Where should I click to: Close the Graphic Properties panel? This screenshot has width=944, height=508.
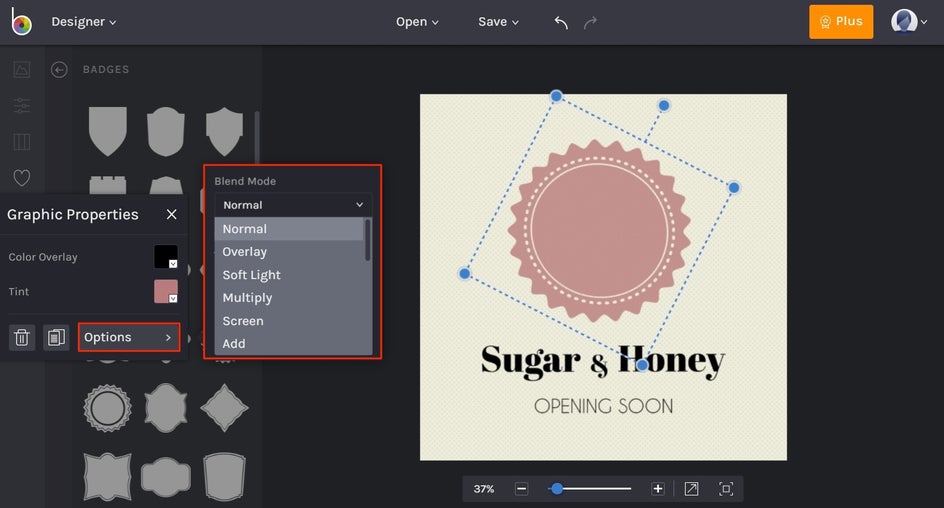click(x=172, y=214)
